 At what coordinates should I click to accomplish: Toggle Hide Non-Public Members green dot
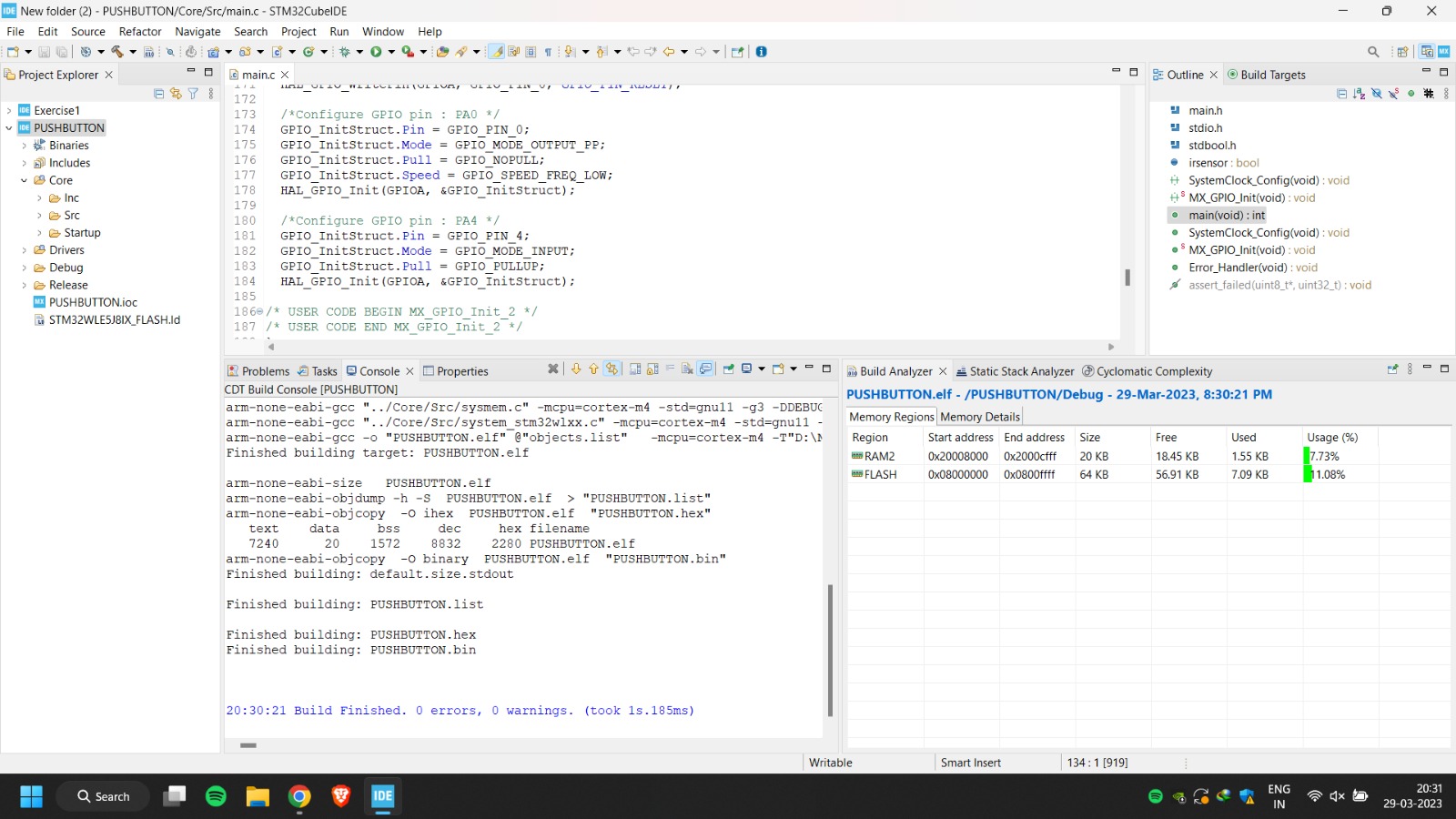1411,94
